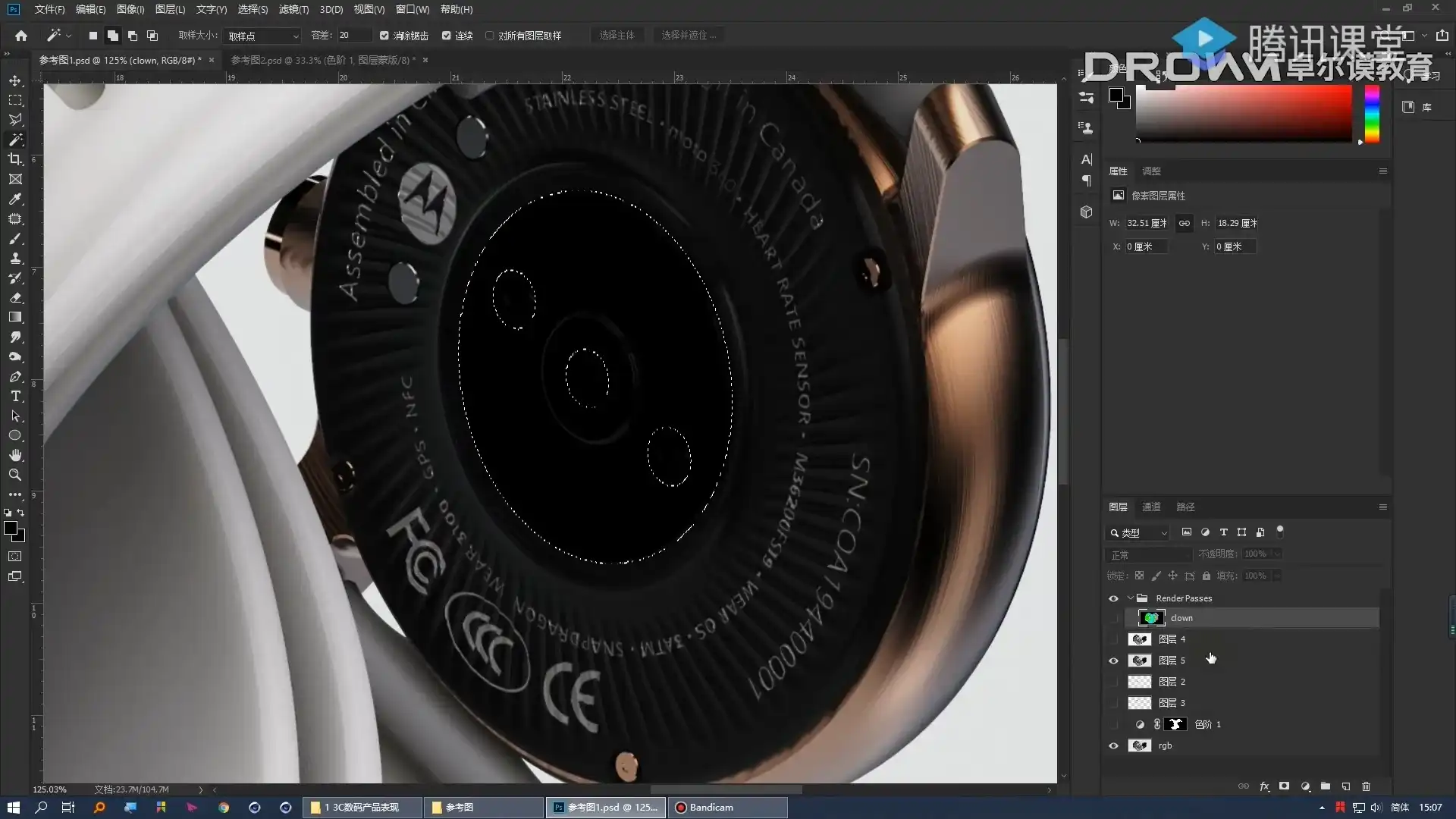Hide the rgb layer visibility eye
The width and height of the screenshot is (1456, 819).
1113,745
